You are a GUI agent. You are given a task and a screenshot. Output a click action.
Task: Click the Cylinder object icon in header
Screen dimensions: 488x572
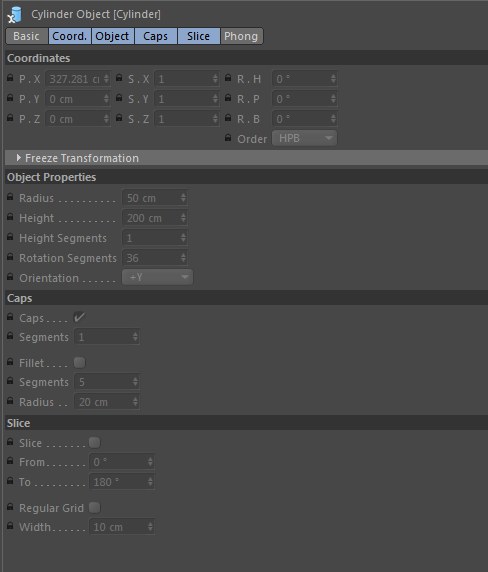tap(15, 15)
